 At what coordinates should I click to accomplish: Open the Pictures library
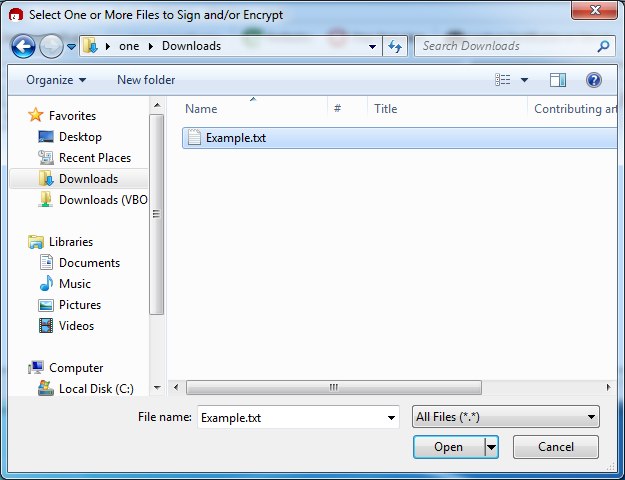[80, 305]
